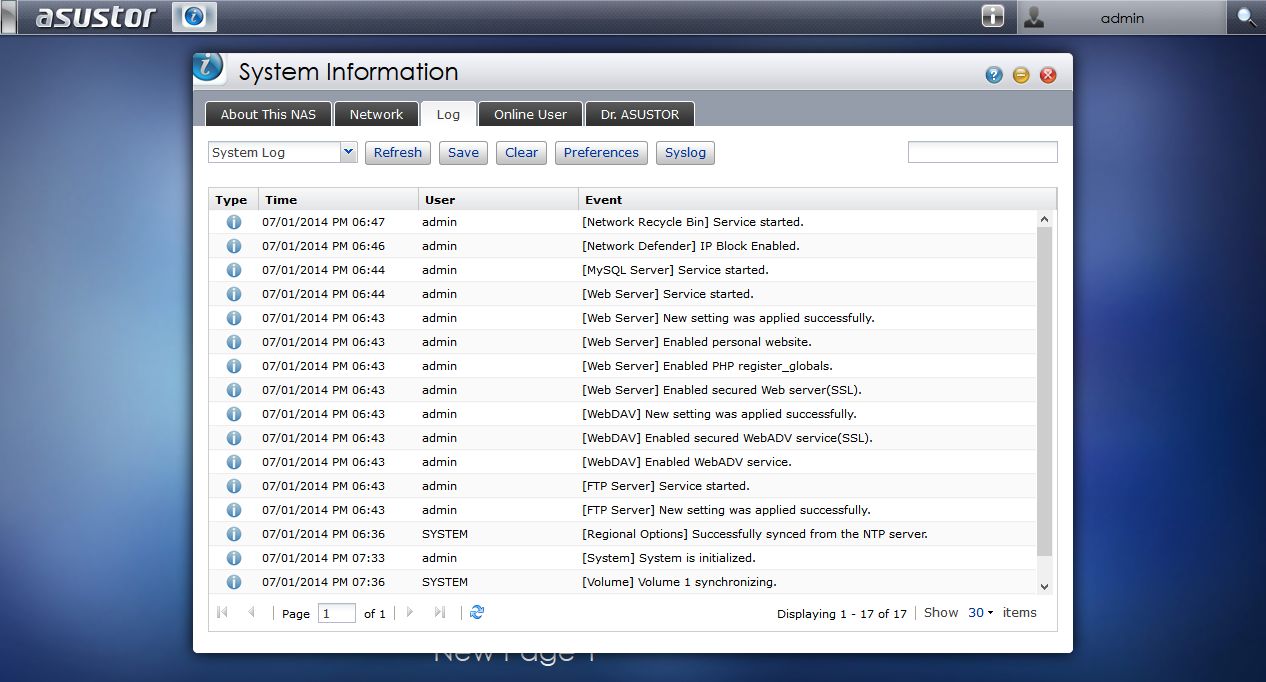The image size is (1266, 682).
Task: Sort by the User column header
Action: 498,199
